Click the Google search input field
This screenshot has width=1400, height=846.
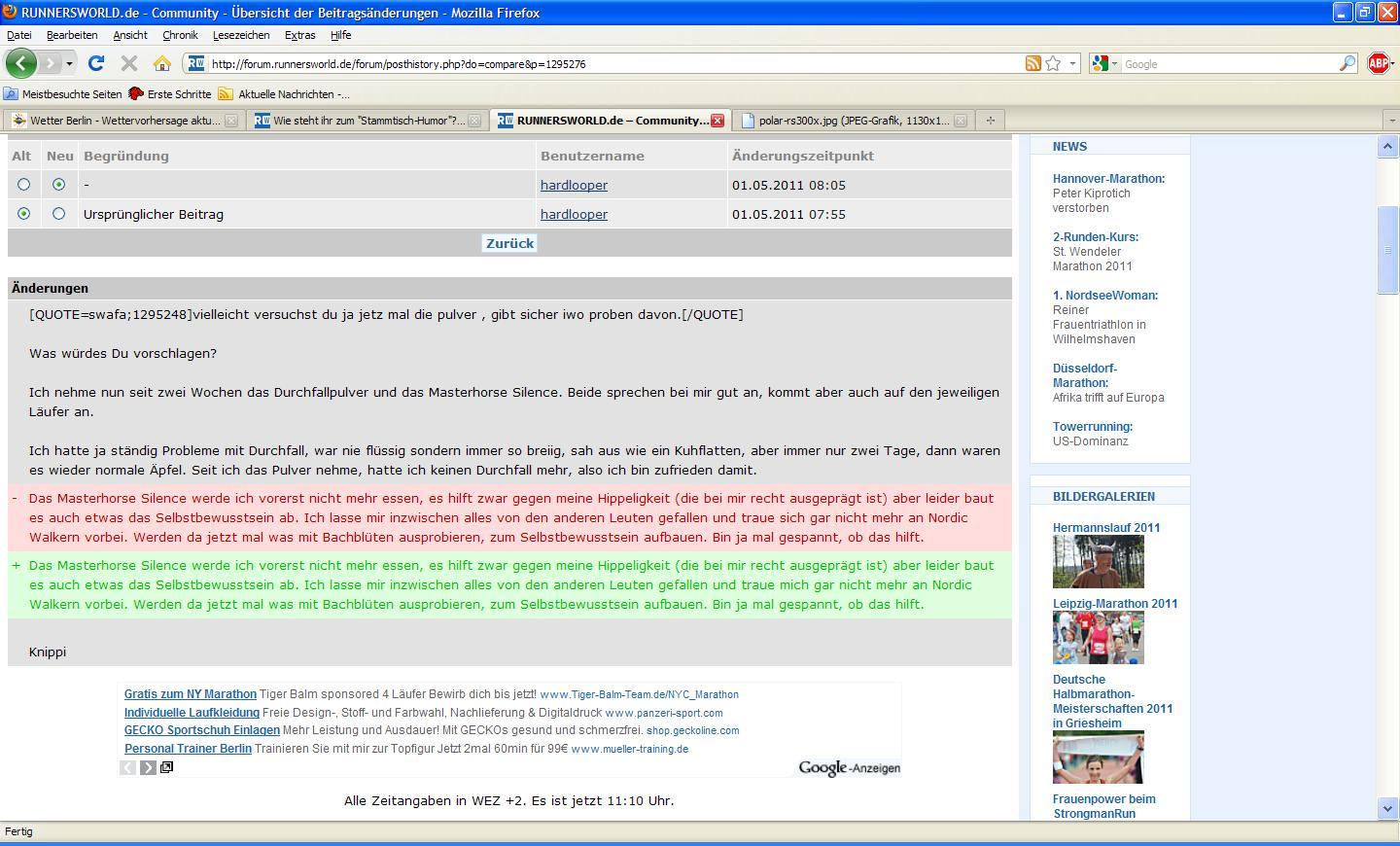pos(1228,64)
